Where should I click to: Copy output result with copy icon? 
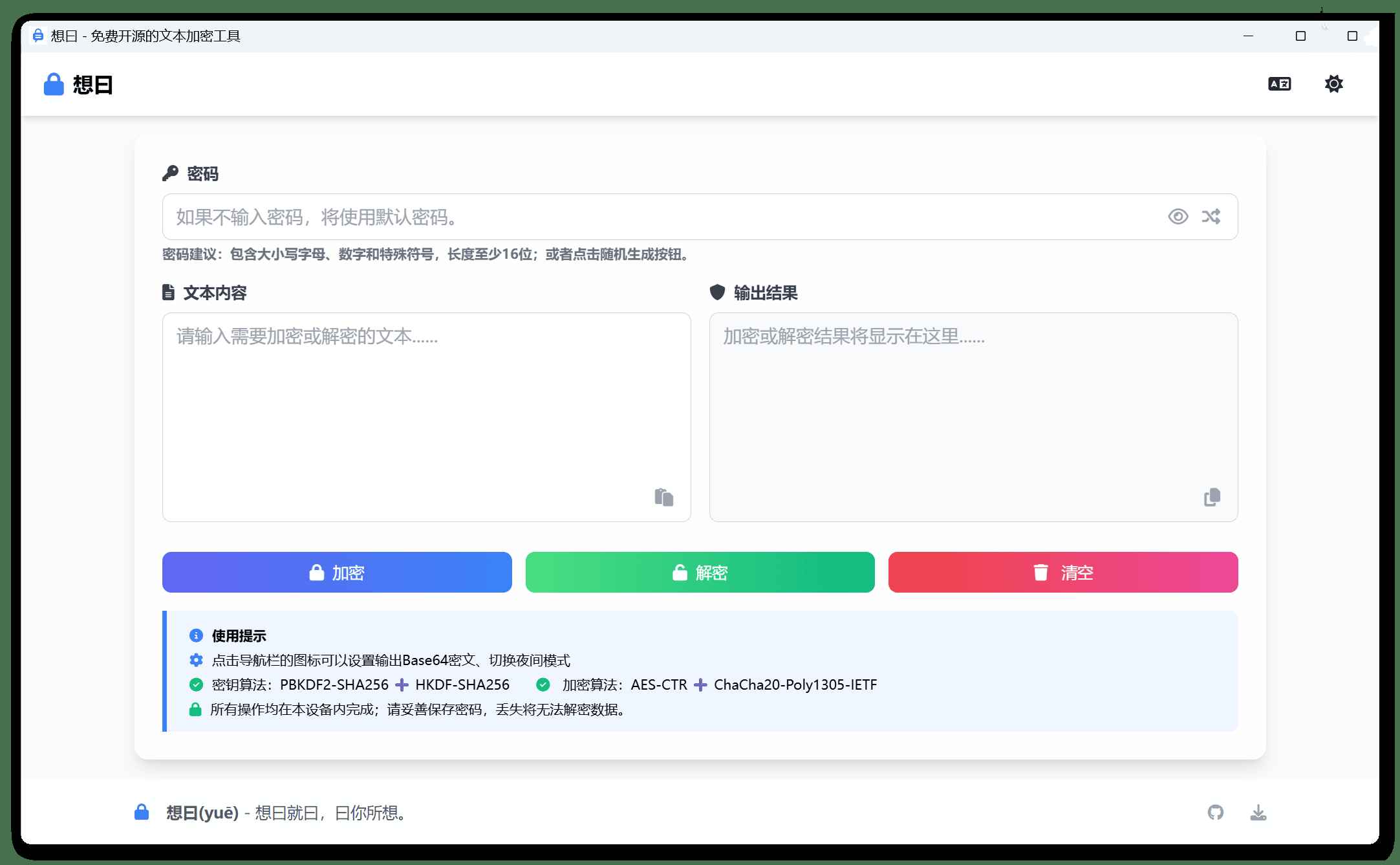[1212, 497]
